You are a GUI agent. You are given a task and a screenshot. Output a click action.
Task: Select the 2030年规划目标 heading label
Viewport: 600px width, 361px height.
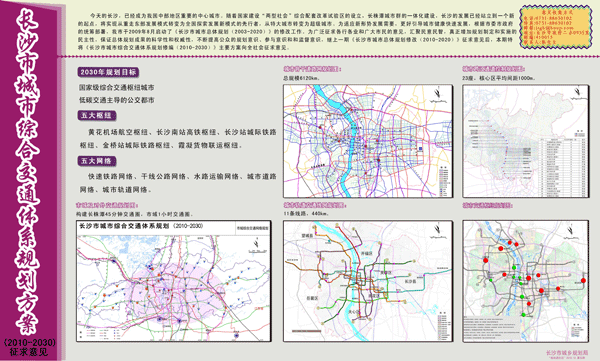pos(108,72)
